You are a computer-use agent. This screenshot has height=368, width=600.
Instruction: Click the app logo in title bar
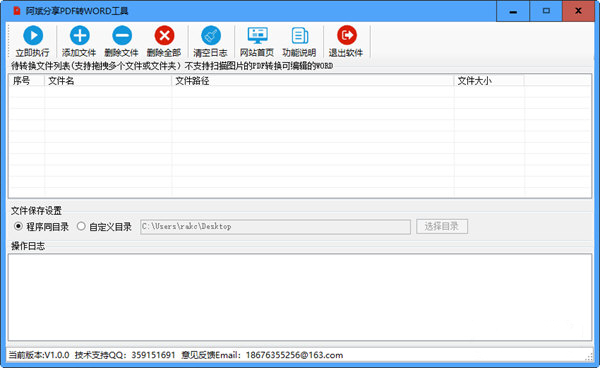[16, 11]
